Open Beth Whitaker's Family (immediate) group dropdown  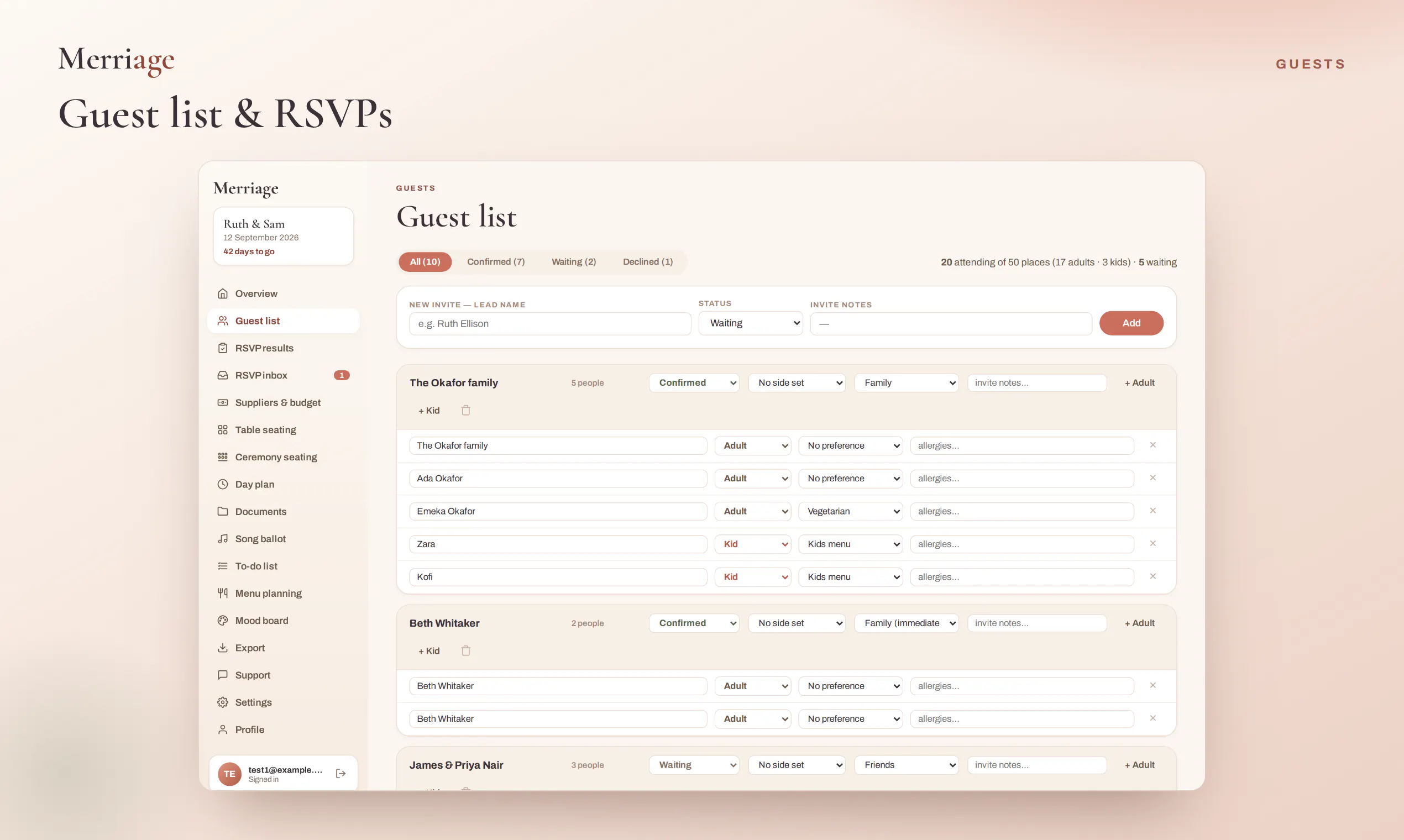pyautogui.click(x=907, y=623)
